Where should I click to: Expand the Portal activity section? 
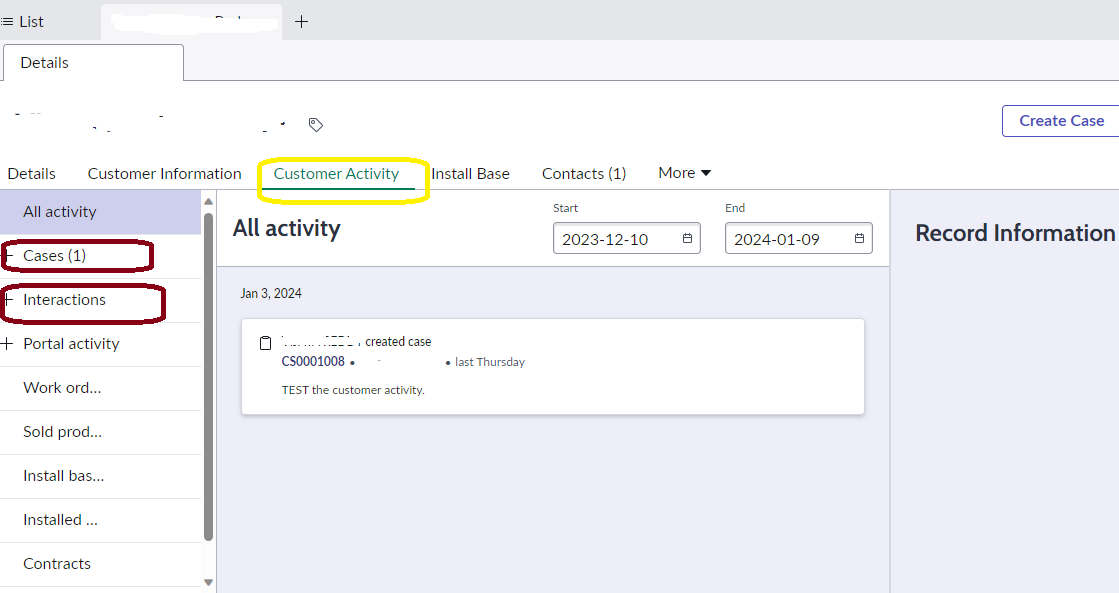pos(12,344)
